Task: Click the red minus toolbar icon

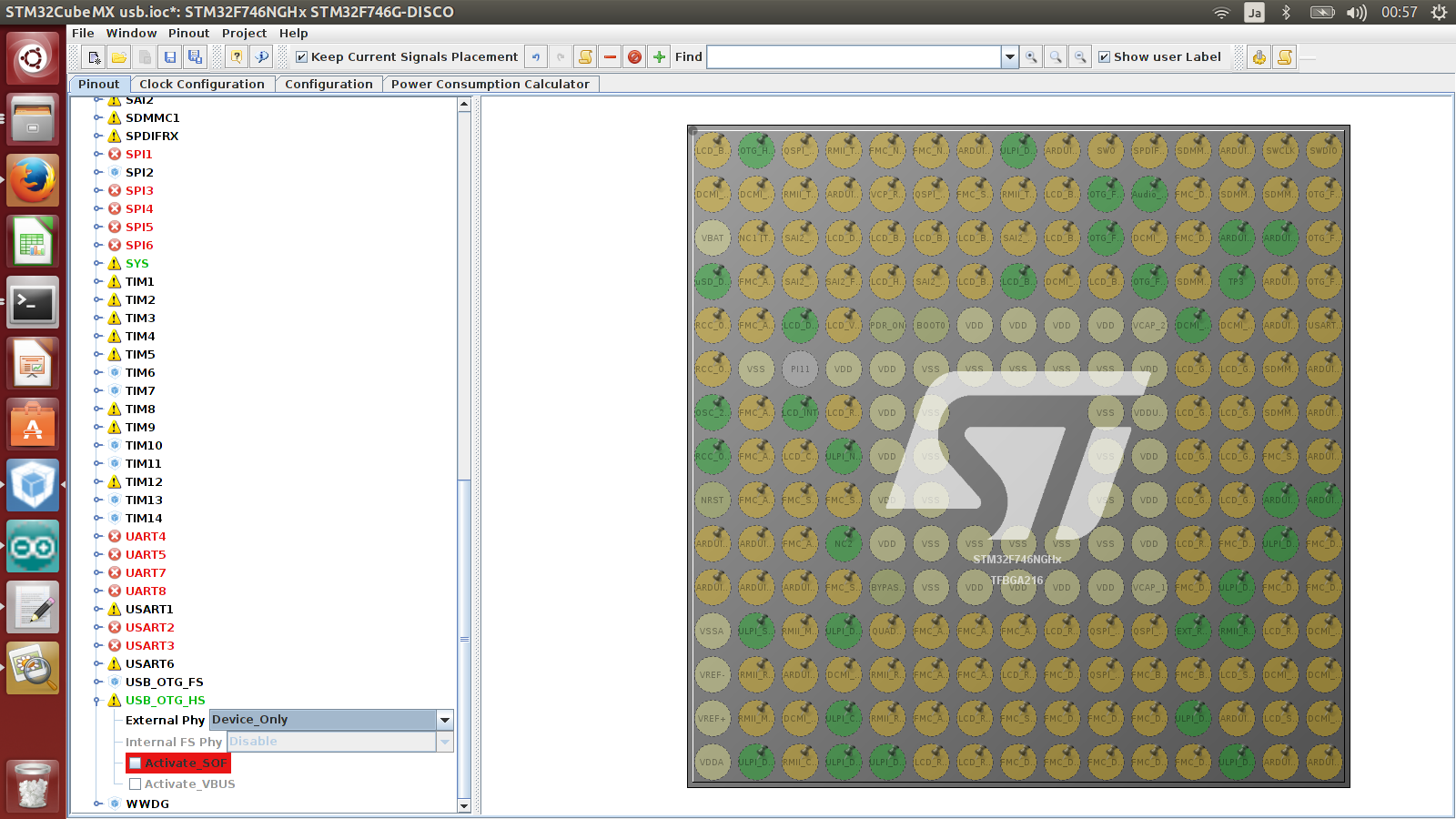Action: click(x=611, y=57)
